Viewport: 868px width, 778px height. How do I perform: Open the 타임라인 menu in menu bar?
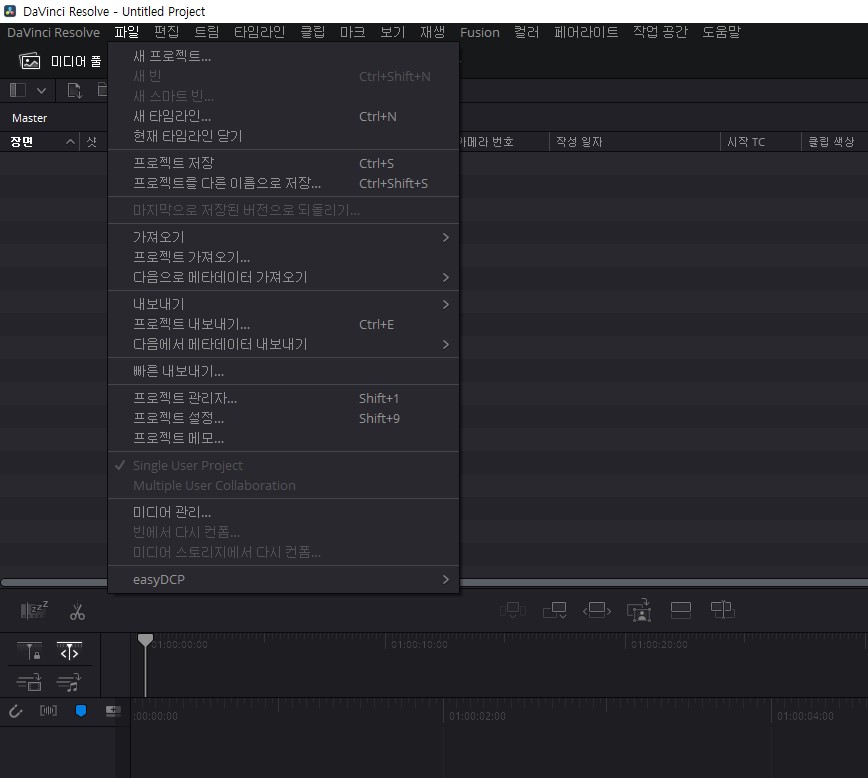(x=259, y=32)
